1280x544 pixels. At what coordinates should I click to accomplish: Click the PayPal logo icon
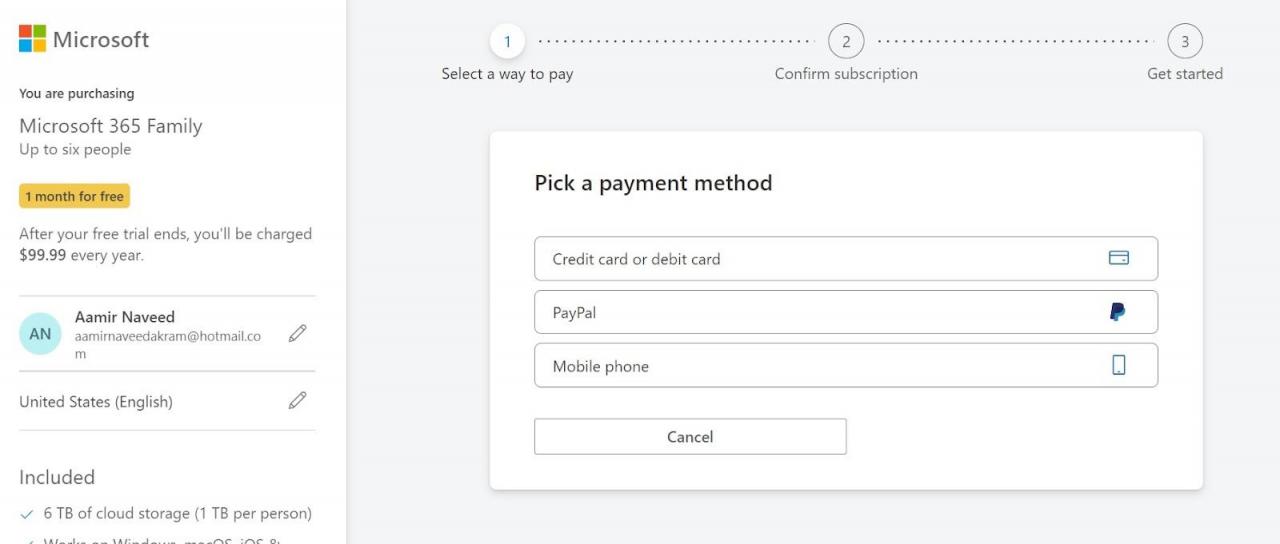(1118, 312)
